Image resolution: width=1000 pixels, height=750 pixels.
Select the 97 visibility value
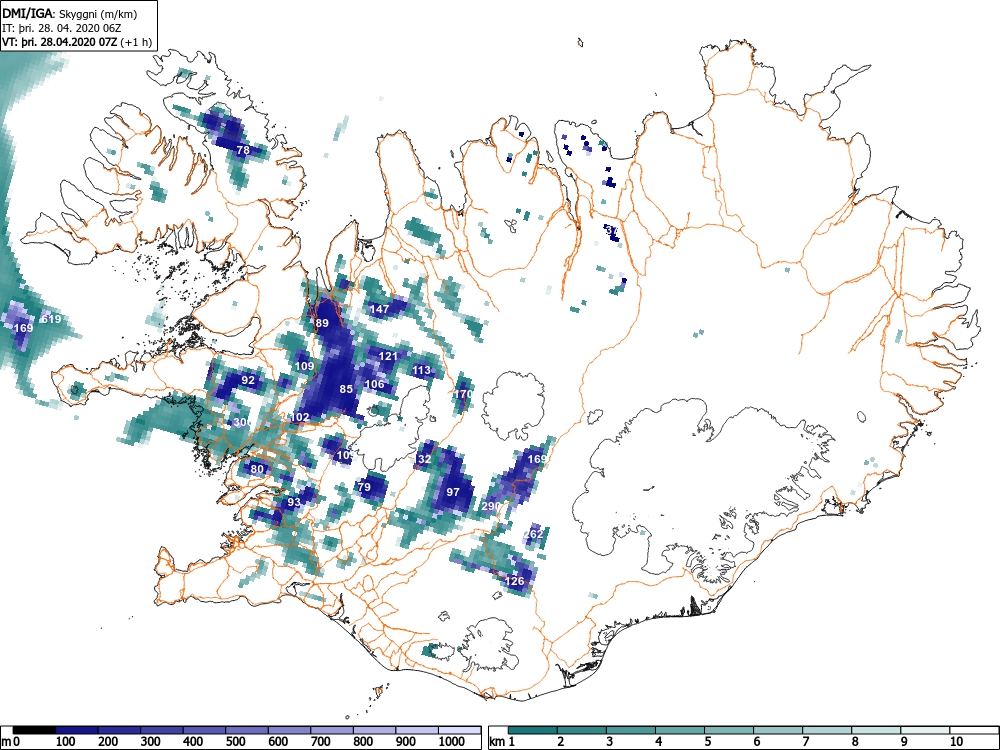[x=453, y=492]
